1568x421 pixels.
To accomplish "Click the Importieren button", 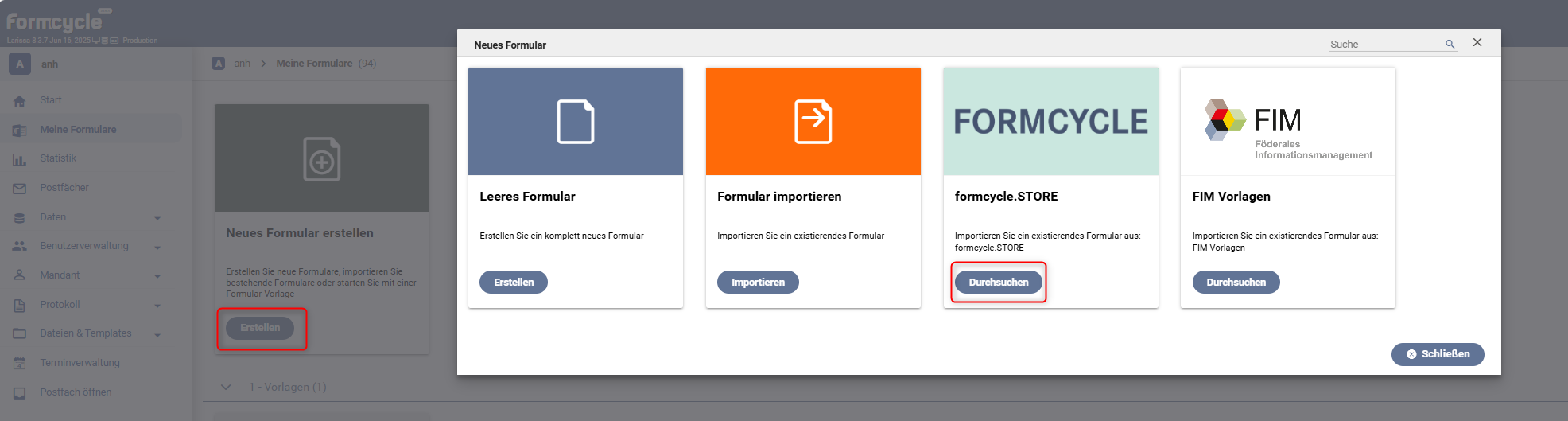I will [x=758, y=283].
